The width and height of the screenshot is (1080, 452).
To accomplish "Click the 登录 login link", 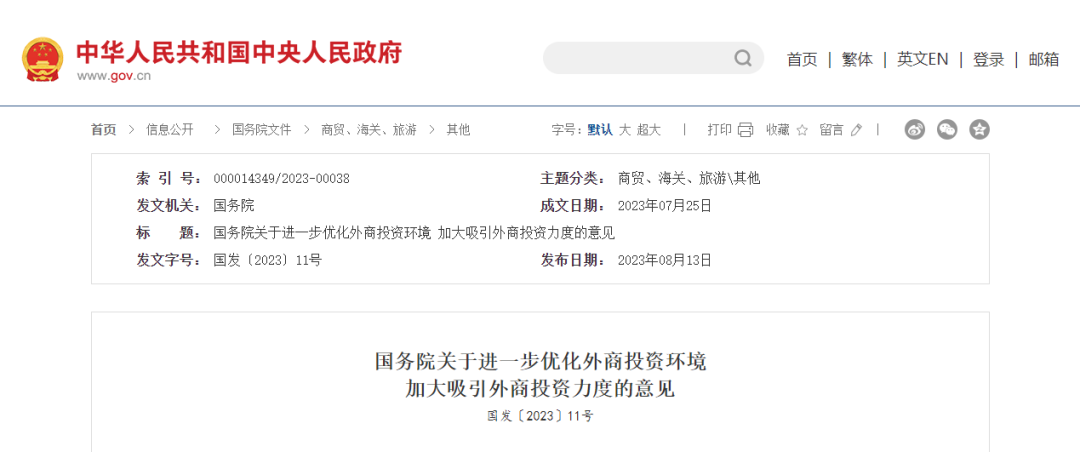I will pos(988,60).
